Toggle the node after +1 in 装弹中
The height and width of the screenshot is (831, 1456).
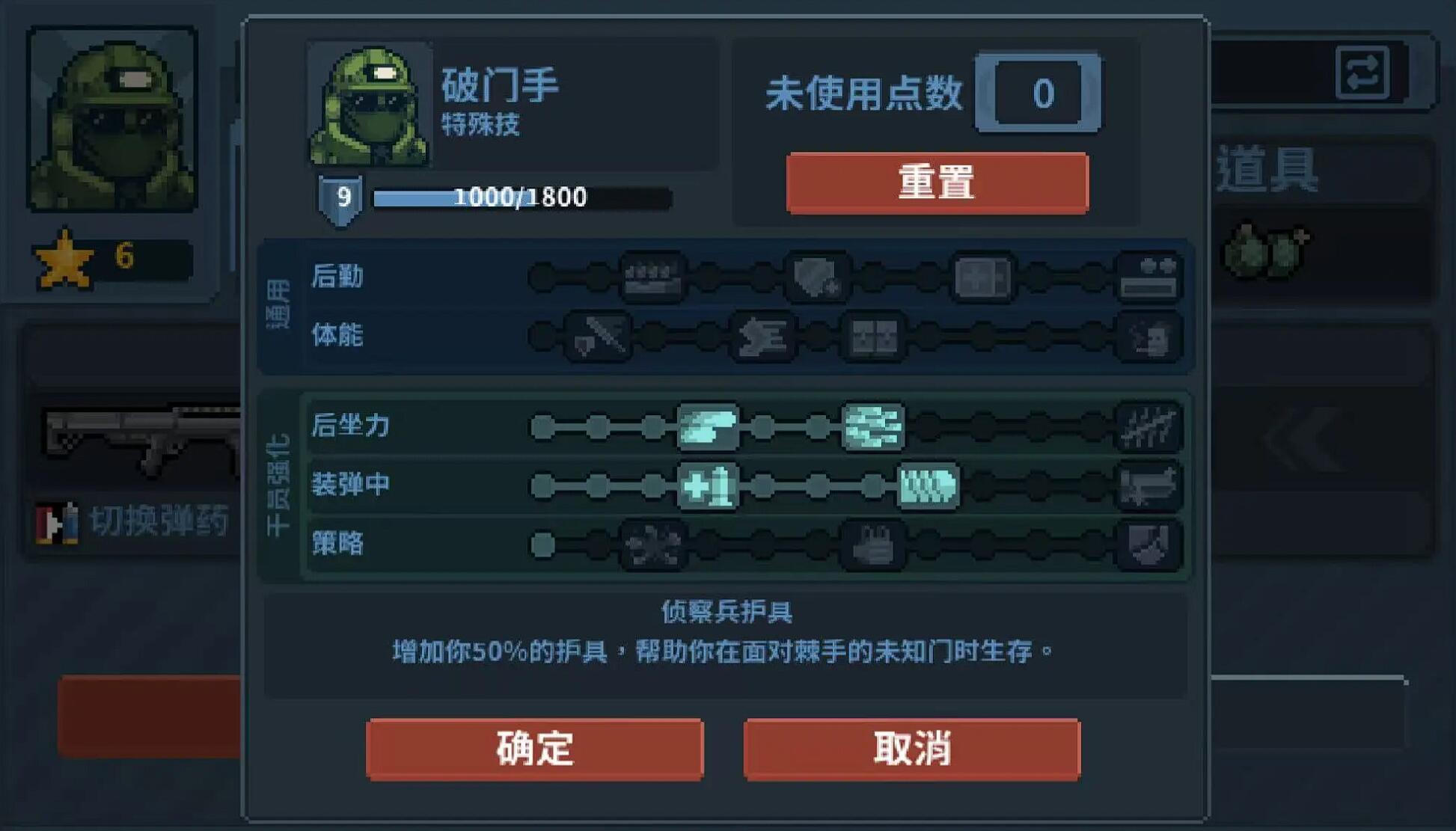point(762,486)
